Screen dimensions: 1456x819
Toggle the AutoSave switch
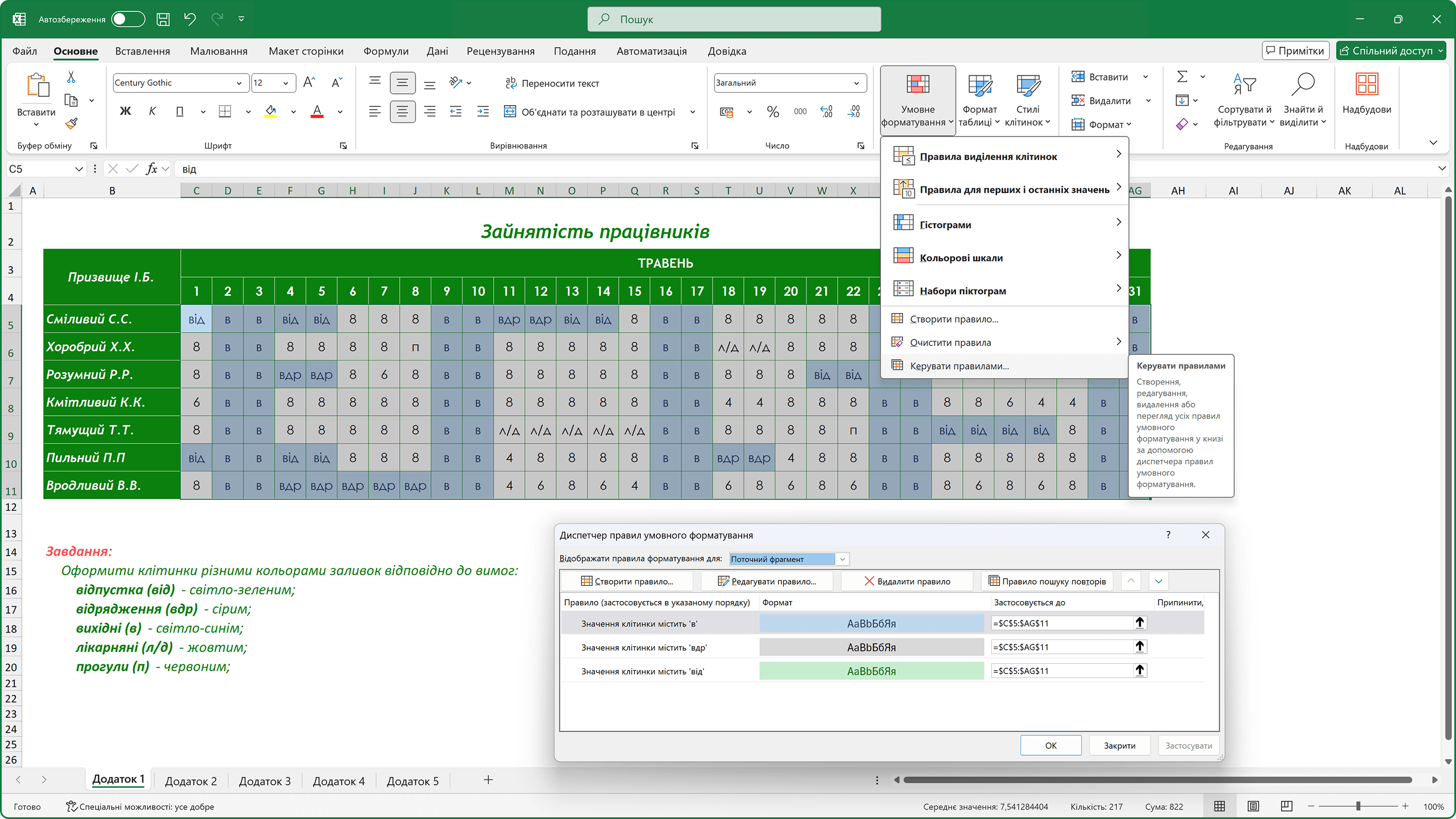pos(128,19)
